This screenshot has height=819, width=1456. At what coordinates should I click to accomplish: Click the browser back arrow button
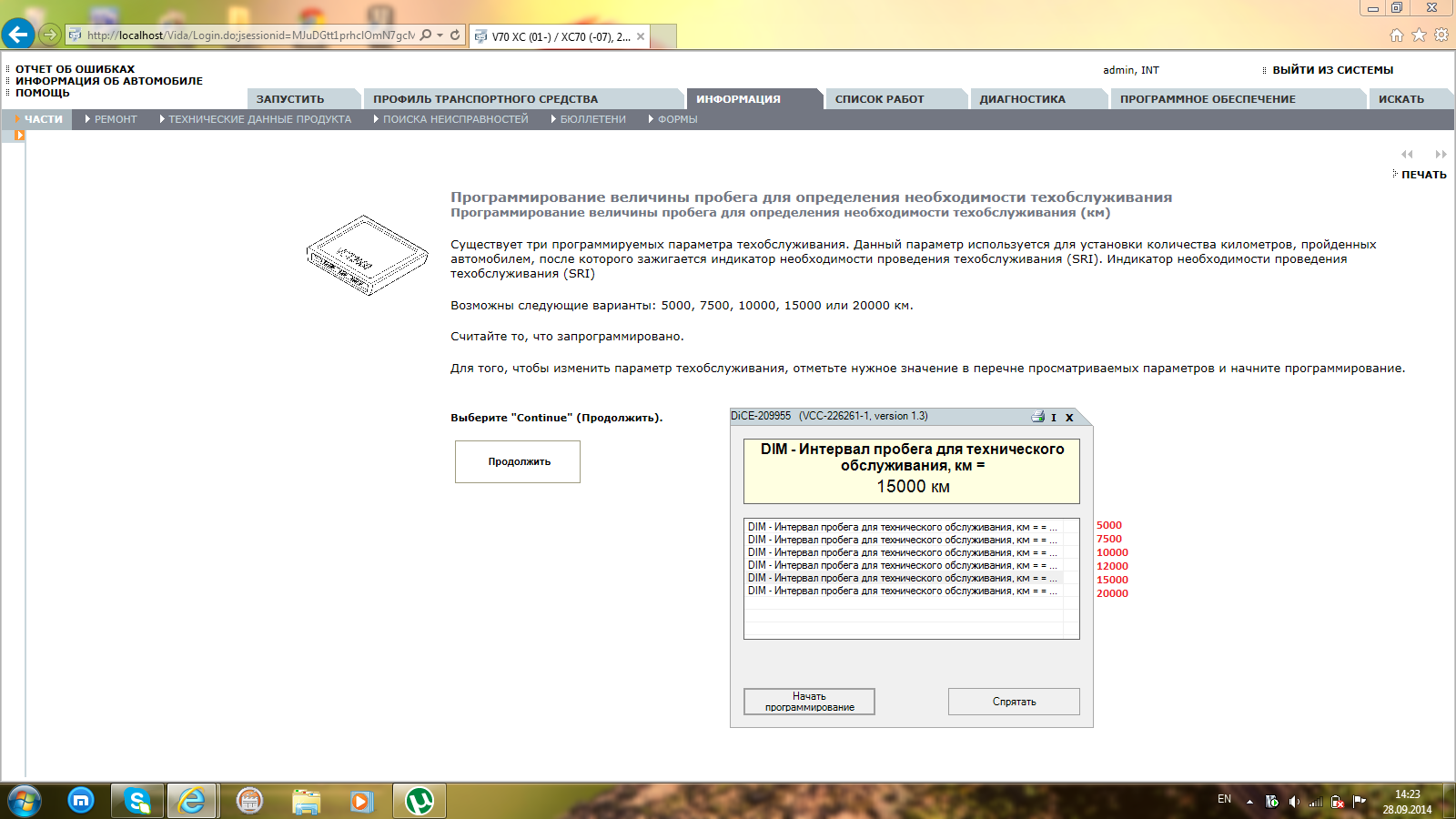[x=18, y=35]
